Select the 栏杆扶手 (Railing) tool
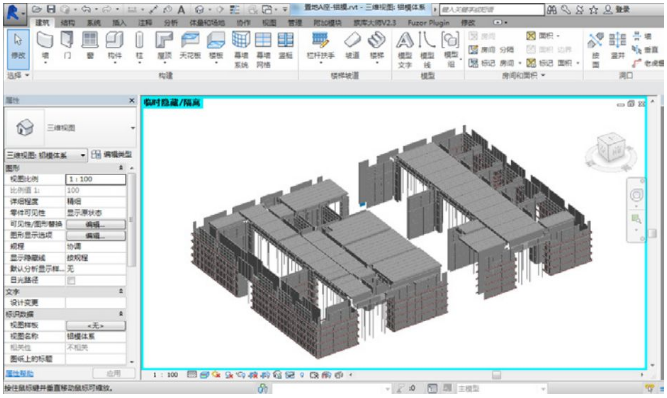The height and width of the screenshot is (398, 667). [320, 46]
